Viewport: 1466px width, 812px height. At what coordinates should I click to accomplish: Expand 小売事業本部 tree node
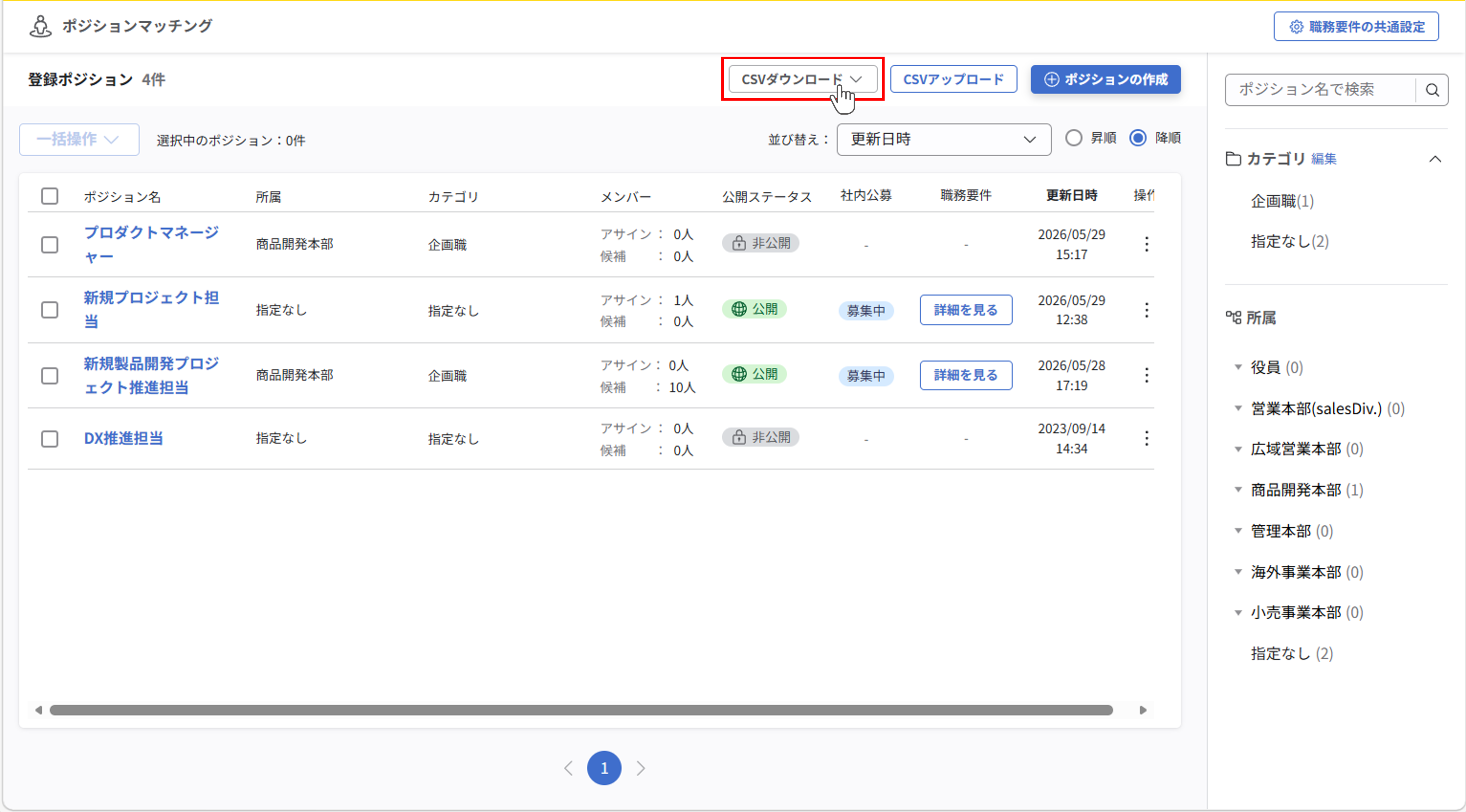pyautogui.click(x=1238, y=612)
